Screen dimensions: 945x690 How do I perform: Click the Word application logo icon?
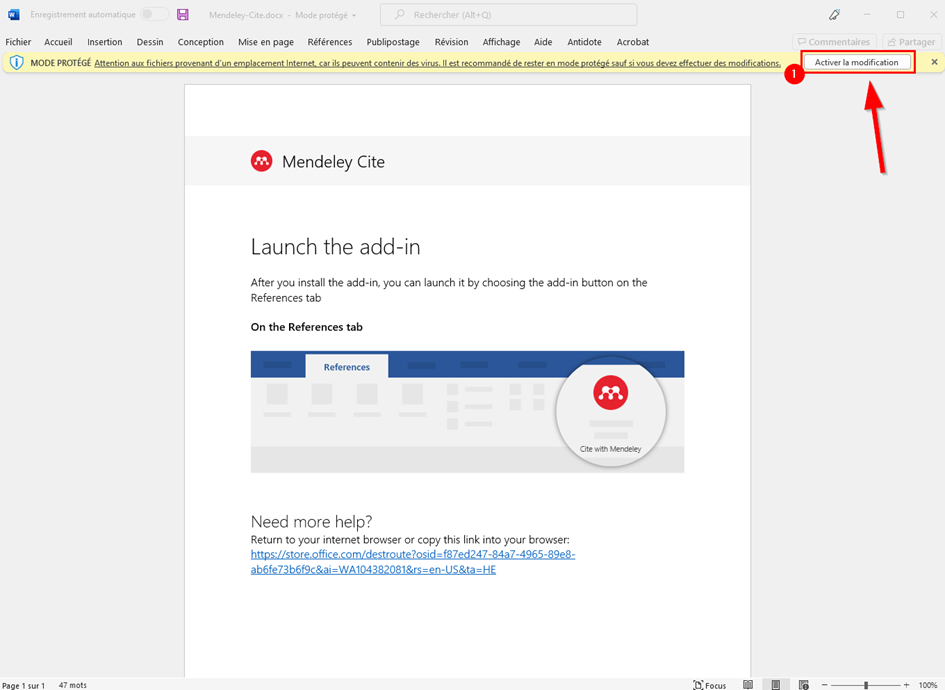pyautogui.click(x=13, y=14)
